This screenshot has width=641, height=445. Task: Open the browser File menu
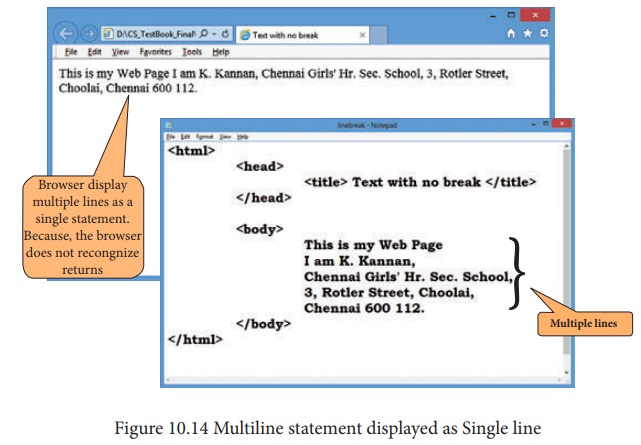(71, 51)
